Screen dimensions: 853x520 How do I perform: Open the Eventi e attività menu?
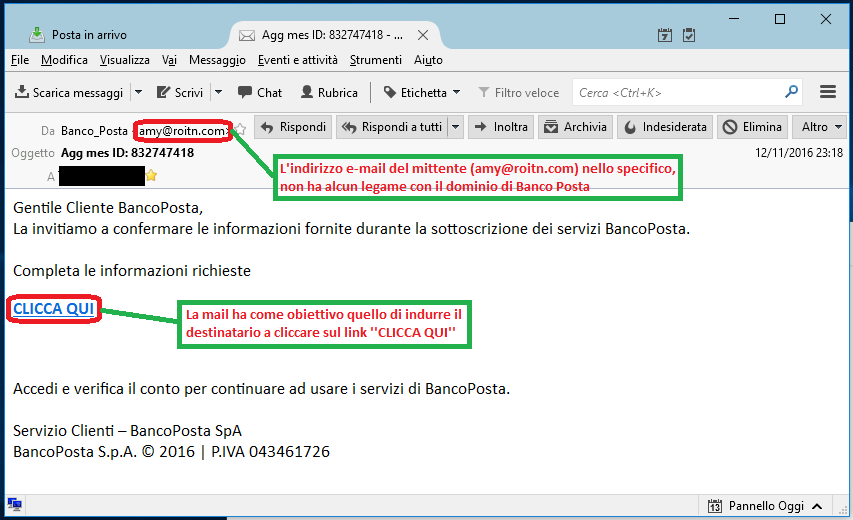coord(298,60)
